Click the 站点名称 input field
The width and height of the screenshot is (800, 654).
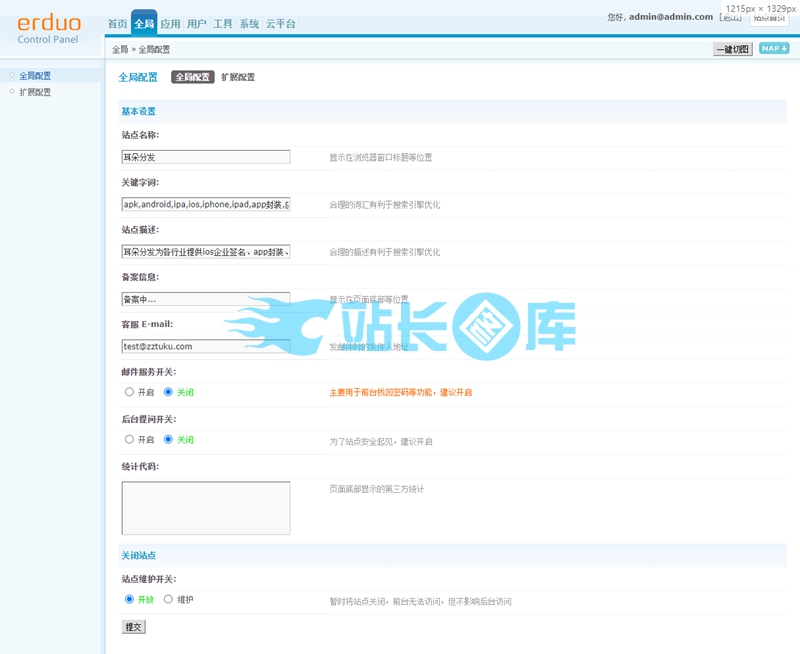[x=206, y=157]
